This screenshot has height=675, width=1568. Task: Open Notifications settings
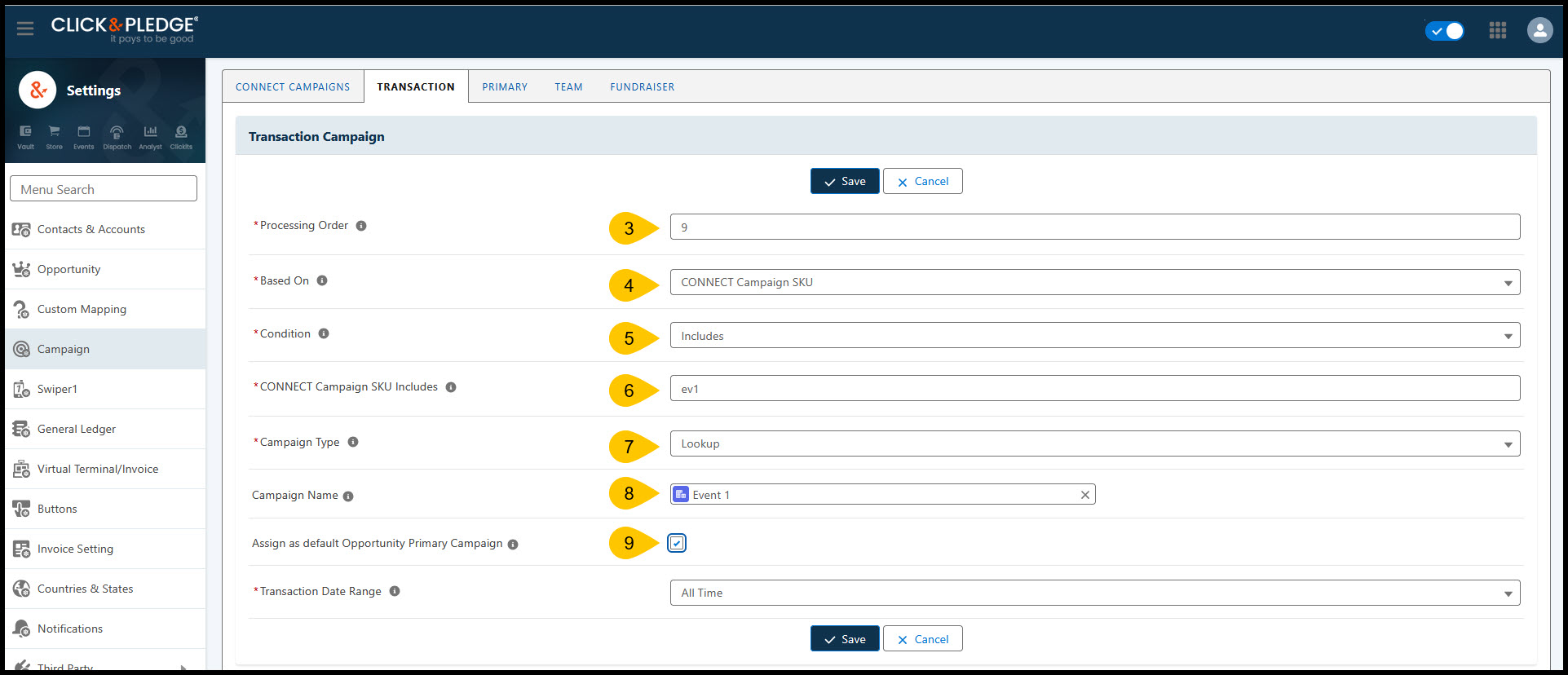(x=105, y=629)
